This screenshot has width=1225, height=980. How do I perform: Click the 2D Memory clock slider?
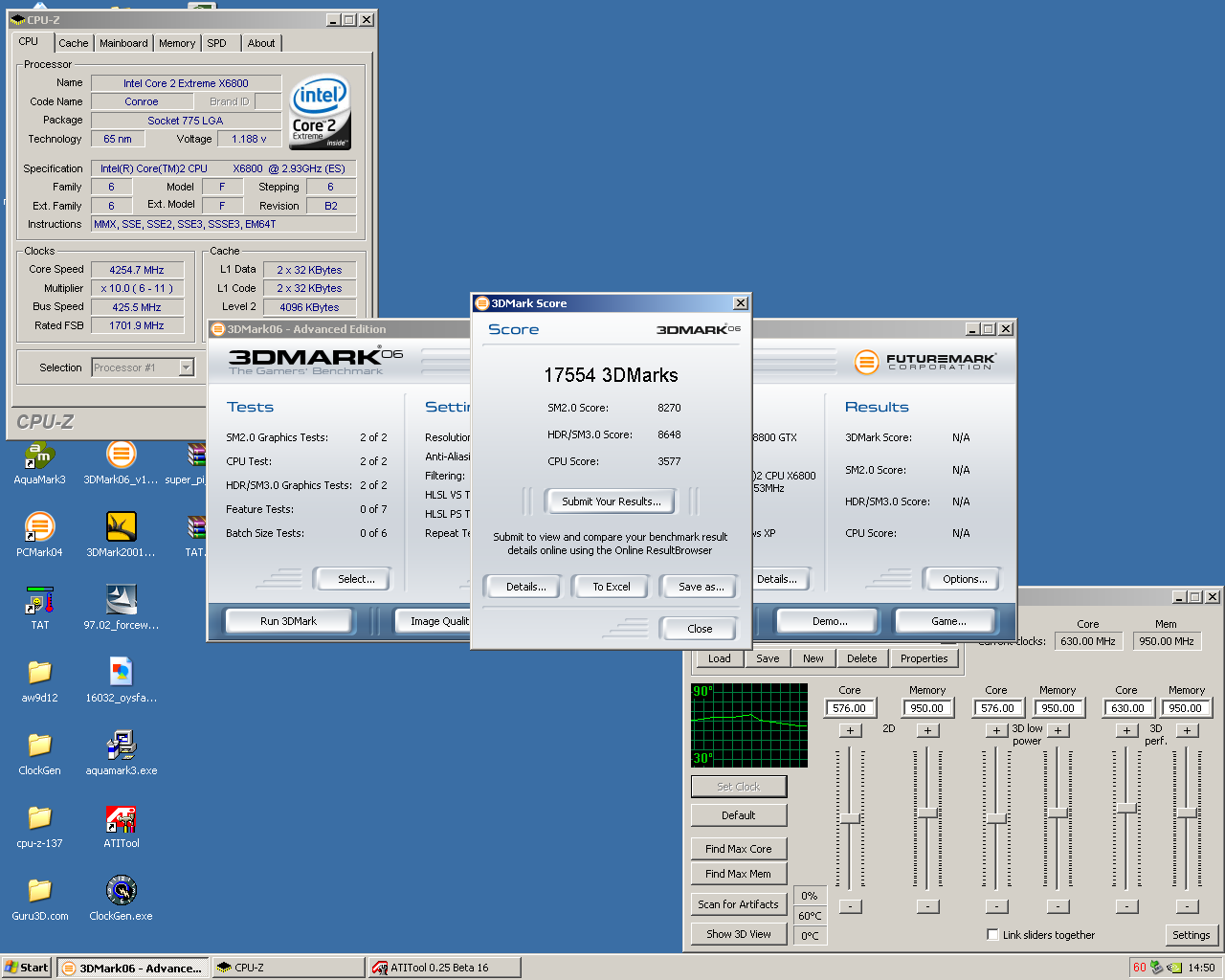coord(926,812)
